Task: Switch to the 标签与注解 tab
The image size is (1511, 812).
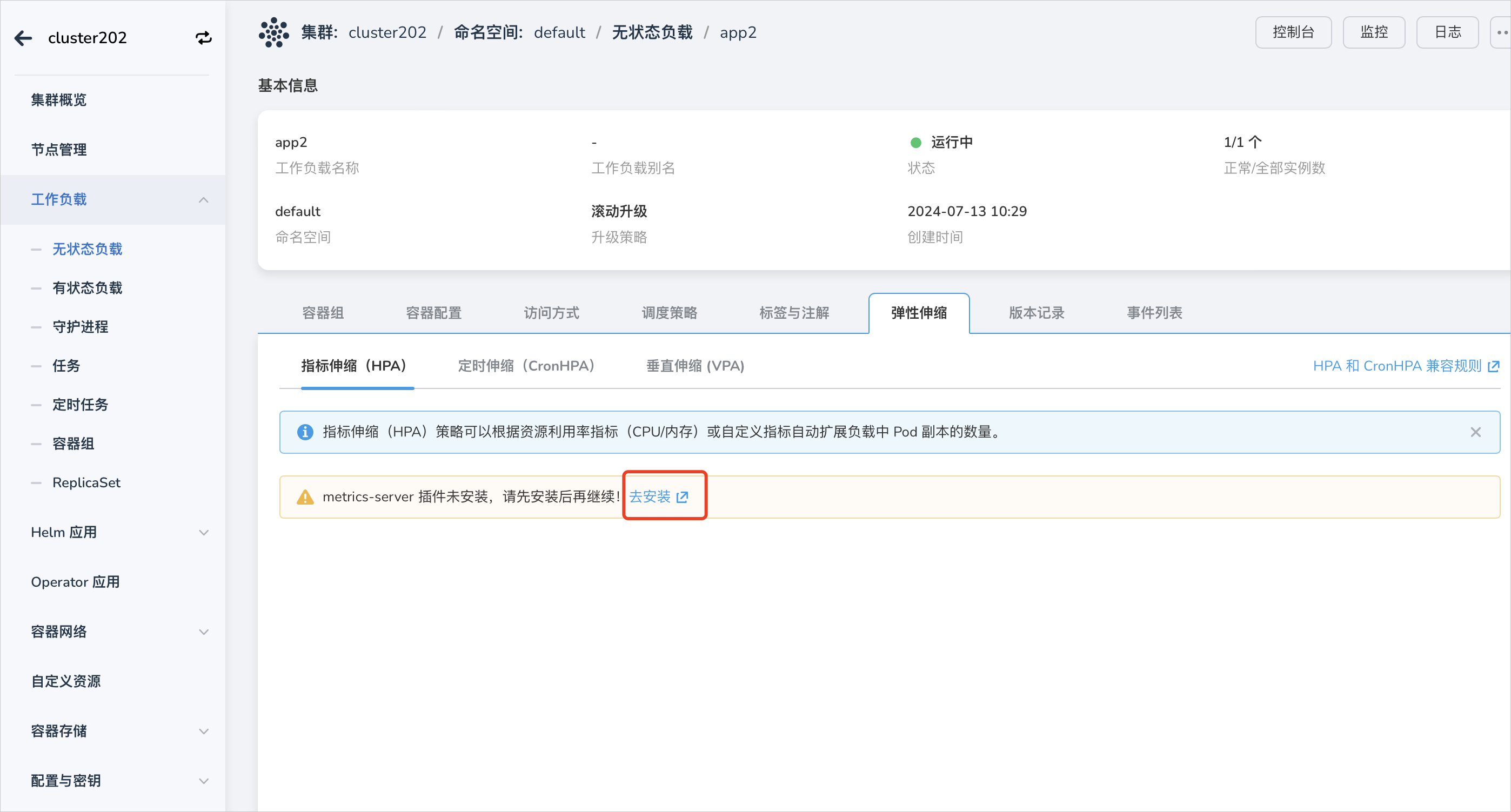Action: (x=794, y=313)
